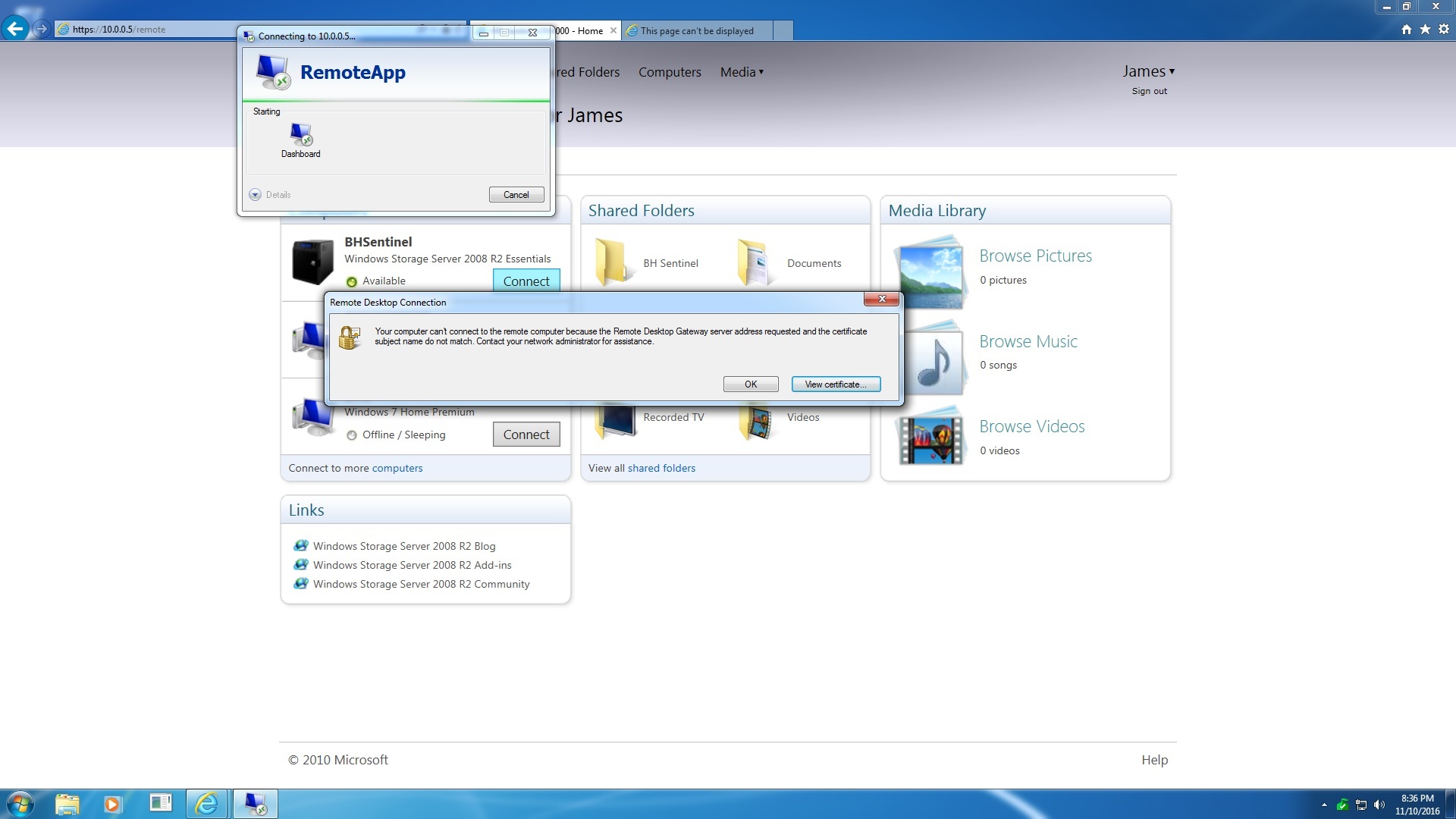Switch to "This page can't be displayed" tab

(696, 31)
